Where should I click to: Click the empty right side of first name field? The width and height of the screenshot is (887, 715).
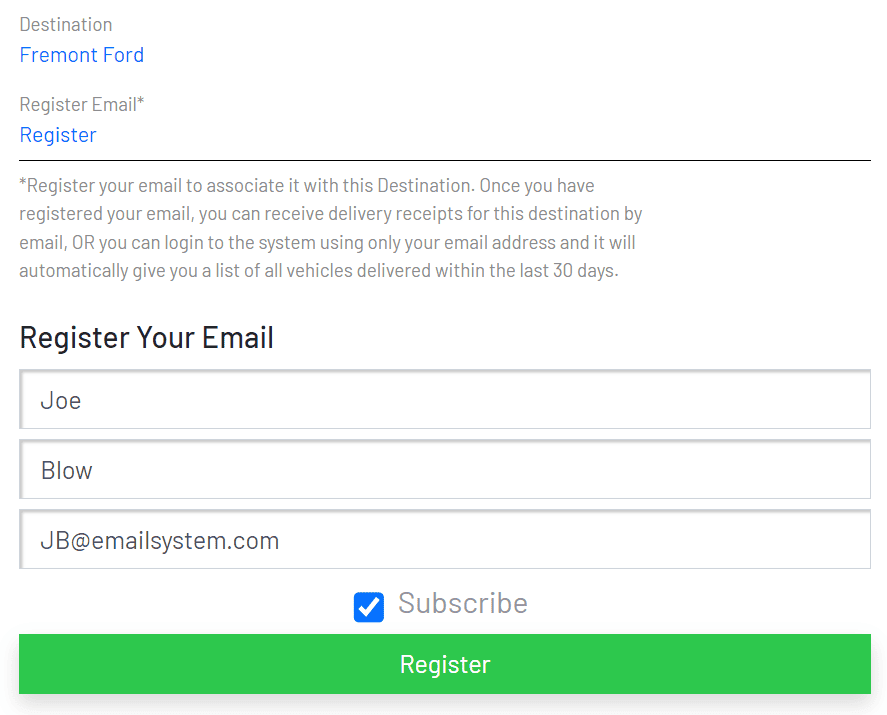click(700, 400)
